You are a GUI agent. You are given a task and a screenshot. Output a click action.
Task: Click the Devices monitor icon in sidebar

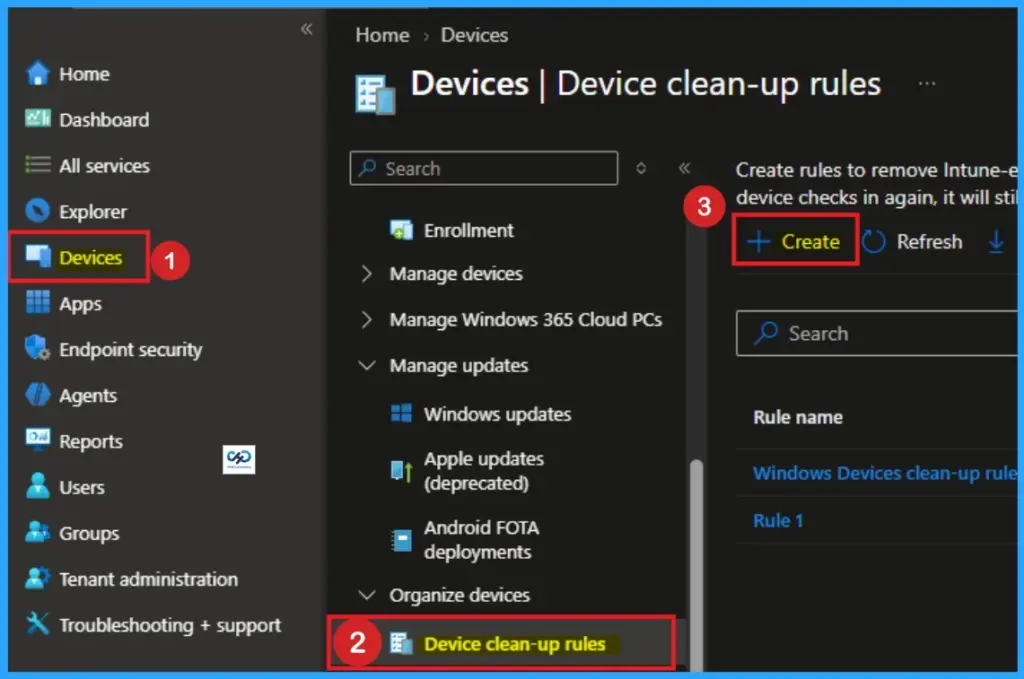[x=38, y=256]
